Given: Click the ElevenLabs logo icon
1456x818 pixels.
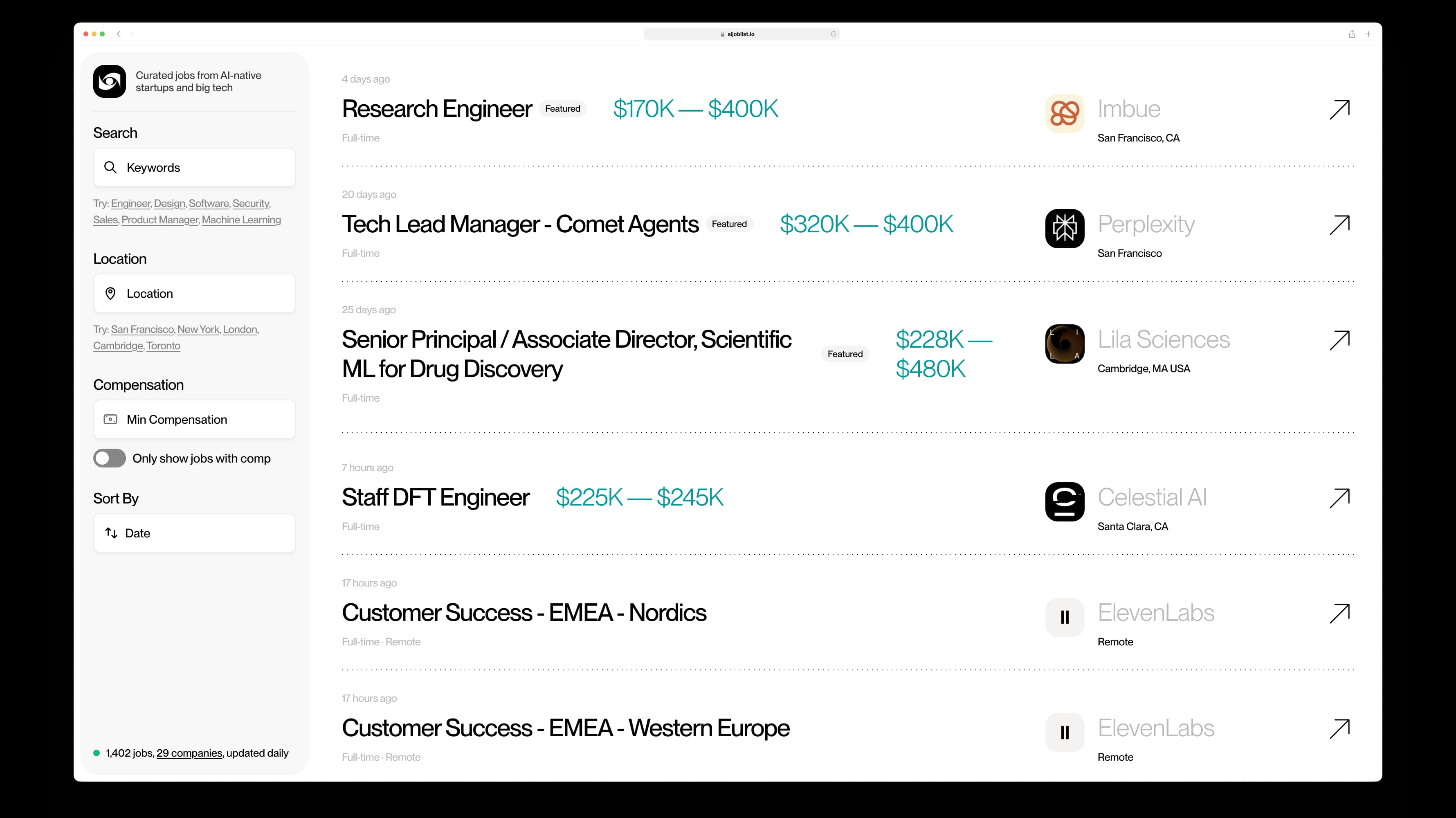Looking at the screenshot, I should pyautogui.click(x=1064, y=617).
